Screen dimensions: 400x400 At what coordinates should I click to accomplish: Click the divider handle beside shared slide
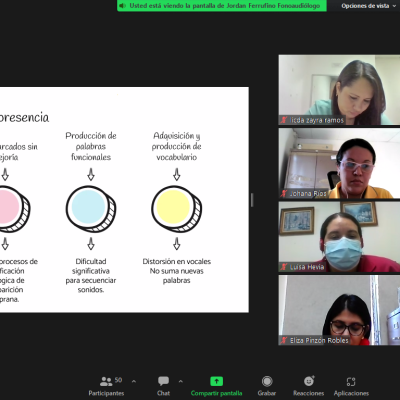pos(252,200)
